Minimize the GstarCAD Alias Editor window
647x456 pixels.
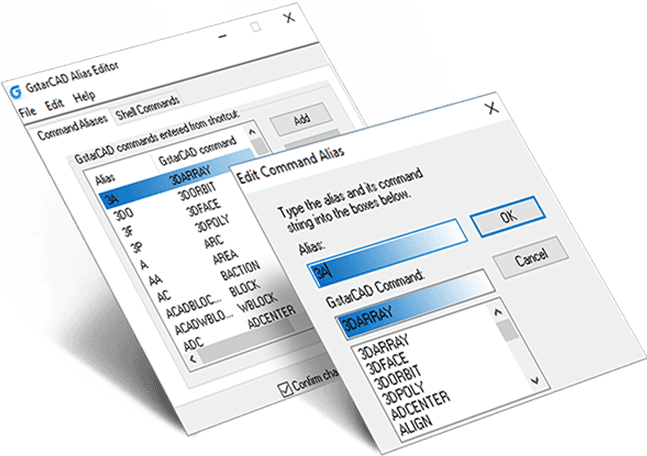[222, 36]
